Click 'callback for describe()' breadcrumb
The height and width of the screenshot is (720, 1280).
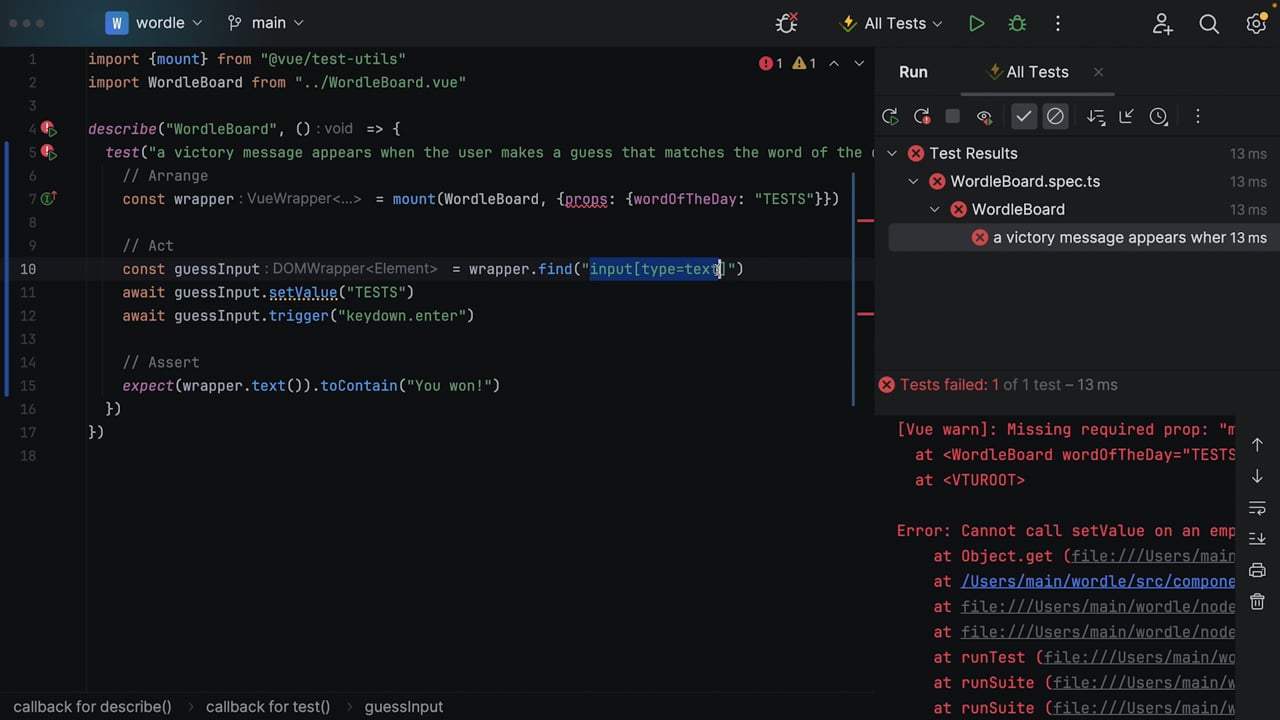click(x=92, y=706)
